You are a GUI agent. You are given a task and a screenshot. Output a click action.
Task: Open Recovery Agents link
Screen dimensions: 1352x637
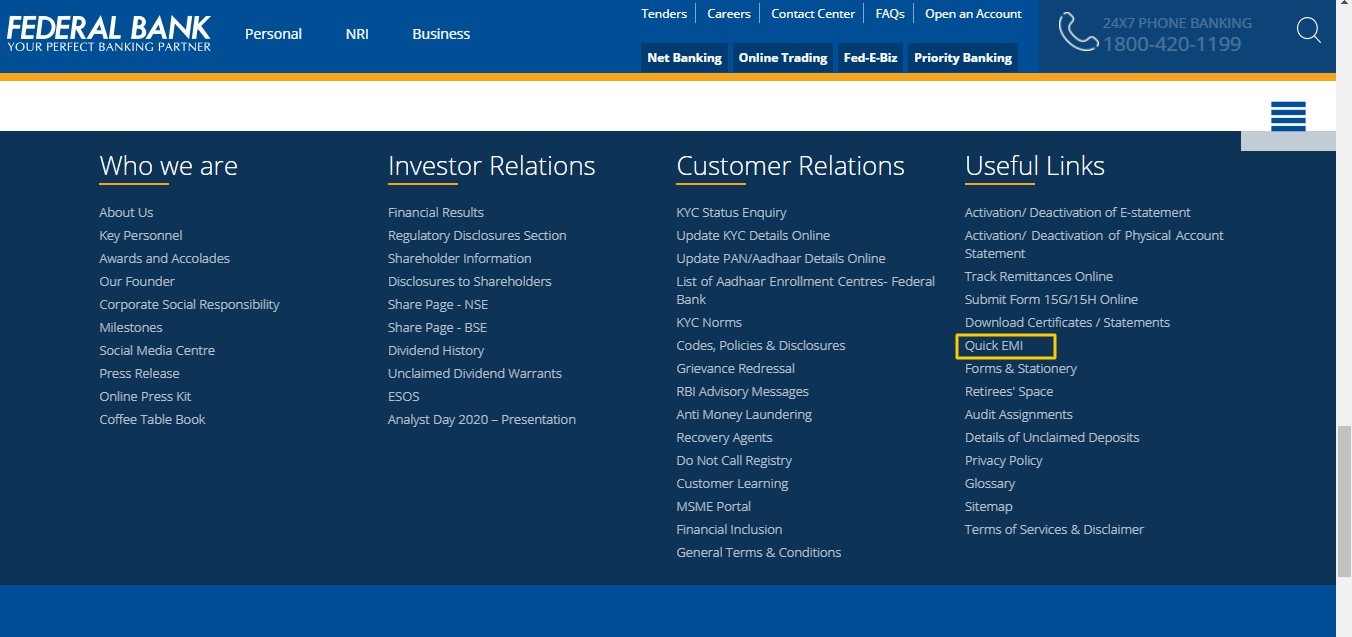coord(724,437)
